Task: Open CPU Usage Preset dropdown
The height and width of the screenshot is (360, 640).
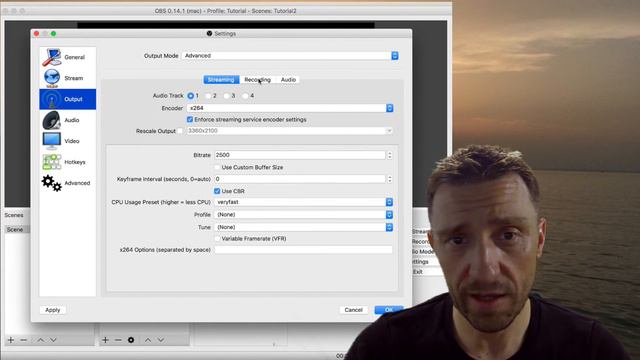Action: coord(304,202)
